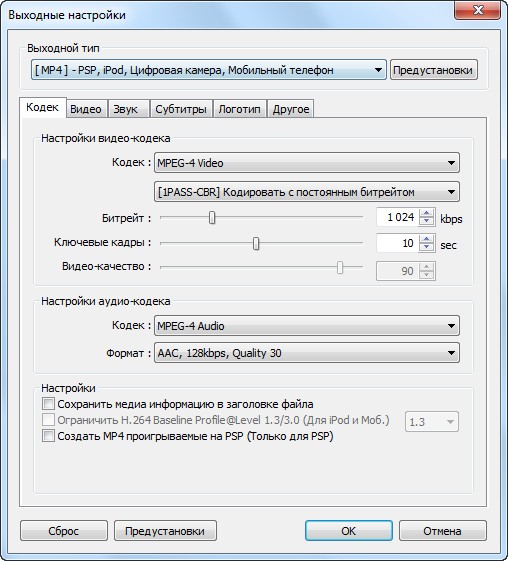Open the output type MP4 dropdown
The height and width of the screenshot is (561, 508).
209,70
